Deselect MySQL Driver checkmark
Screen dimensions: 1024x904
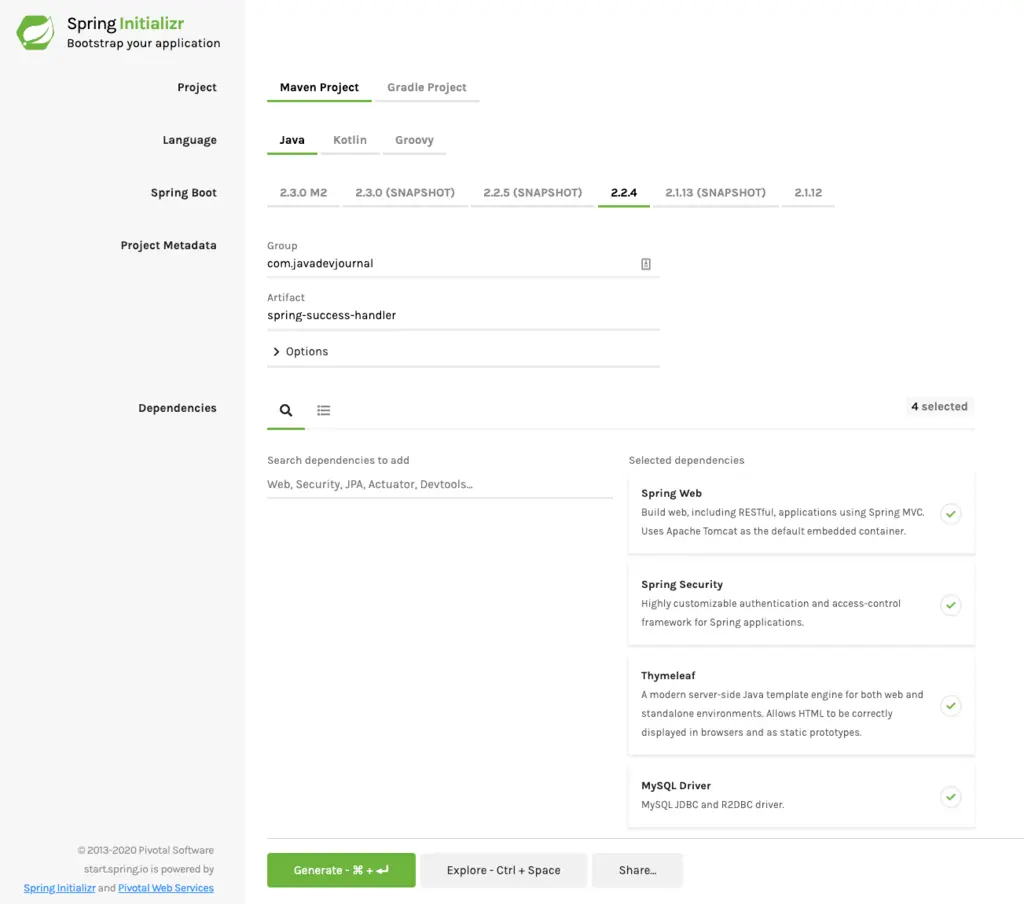[950, 797]
